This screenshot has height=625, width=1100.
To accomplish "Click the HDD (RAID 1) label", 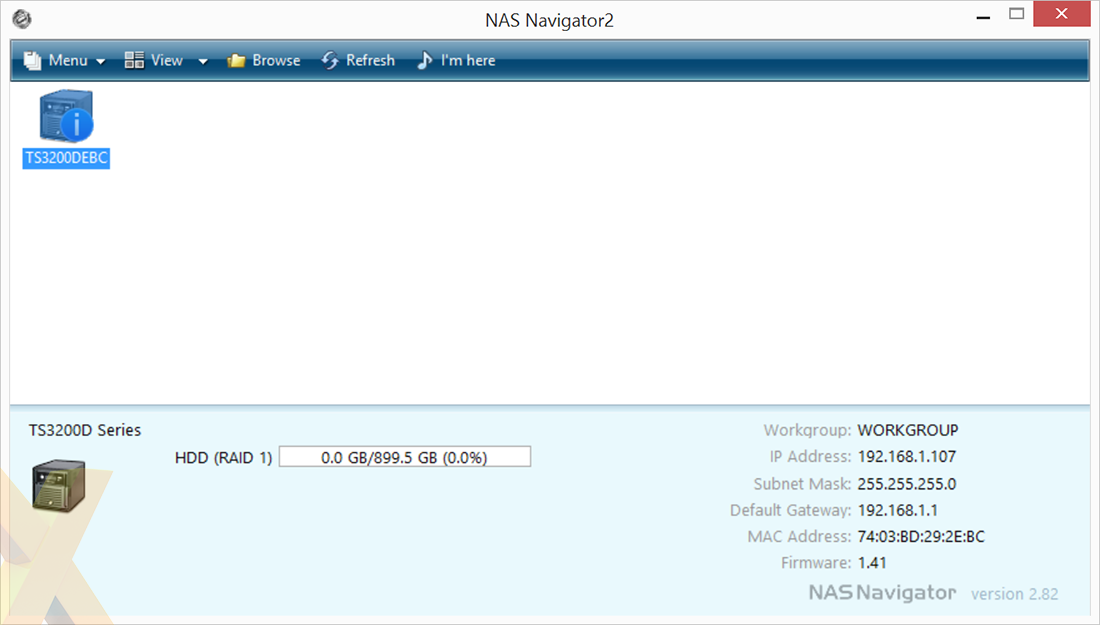I will point(223,458).
